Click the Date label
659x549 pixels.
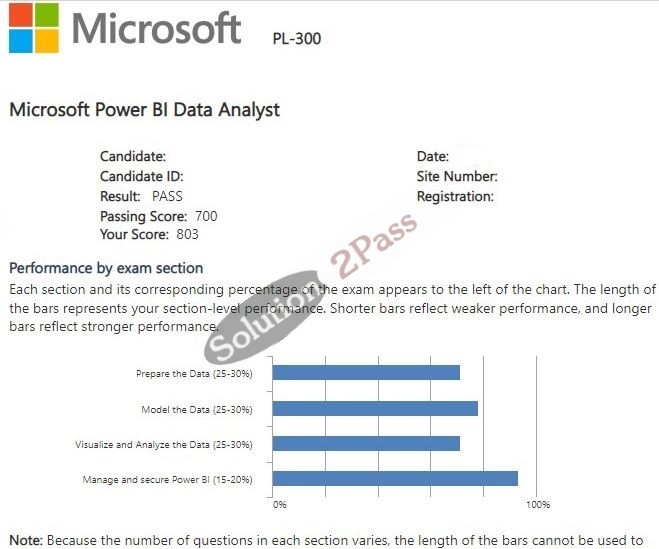pyautogui.click(x=432, y=156)
